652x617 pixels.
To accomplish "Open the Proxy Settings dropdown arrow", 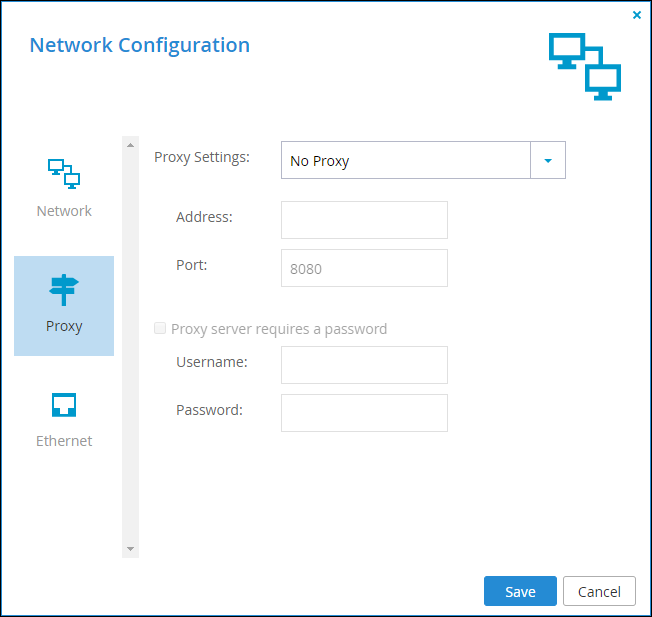I will 548,160.
